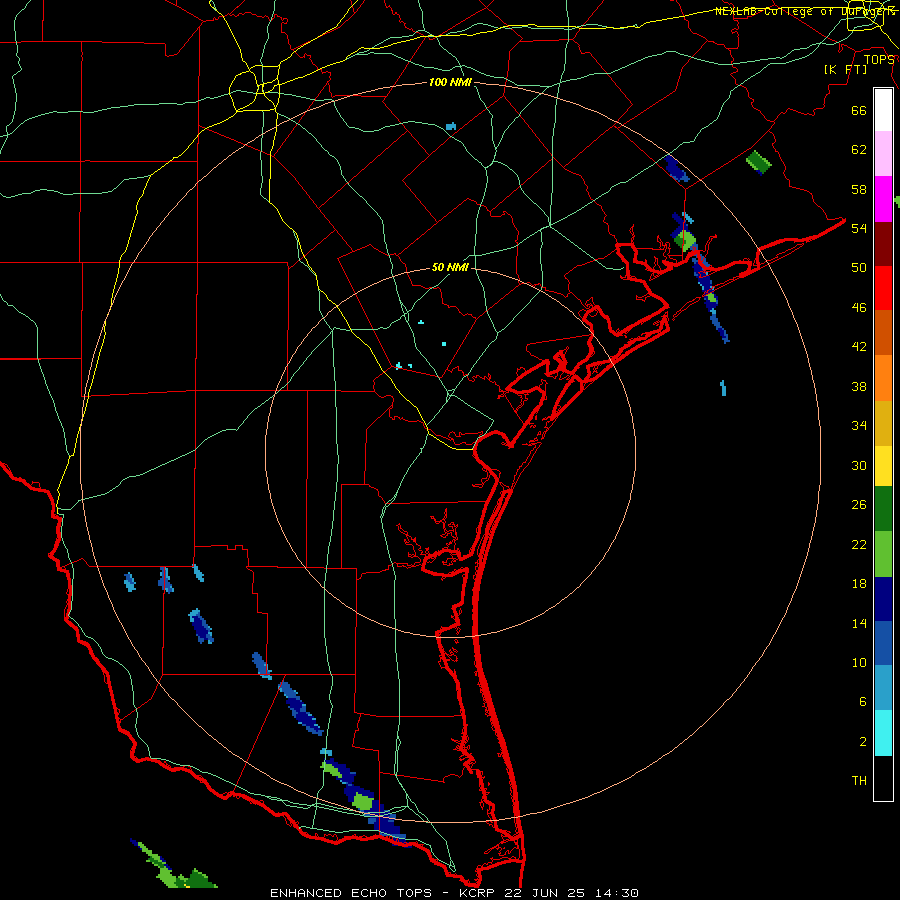Click the small blue echo south of 100 NMI label
Screen dimensions: 900x900
click(x=451, y=126)
